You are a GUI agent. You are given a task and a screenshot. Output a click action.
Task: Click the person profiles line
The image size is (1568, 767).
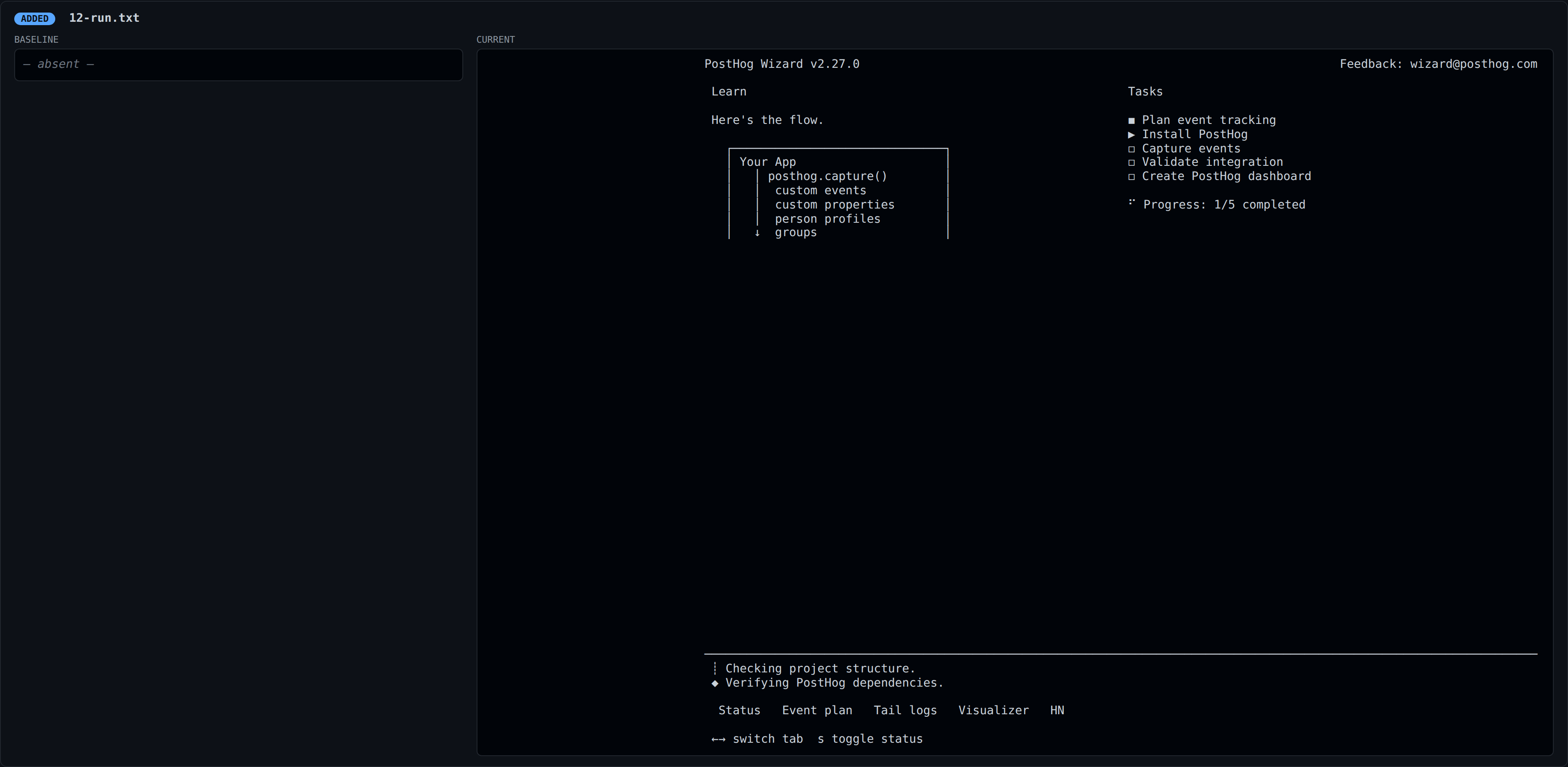pos(827,219)
